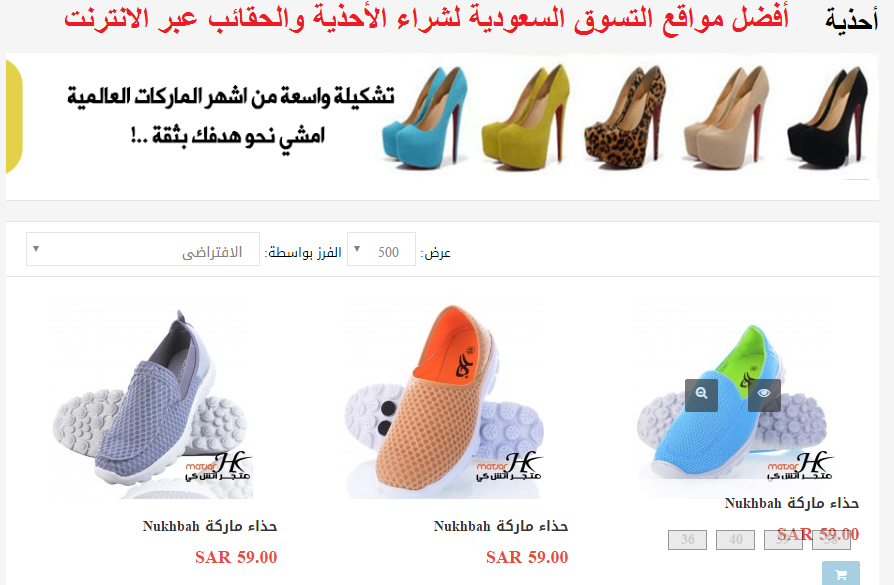Click the yellow circle at banner's left edge
Image resolution: width=894 pixels, height=585 pixels.
[x=14, y=116]
